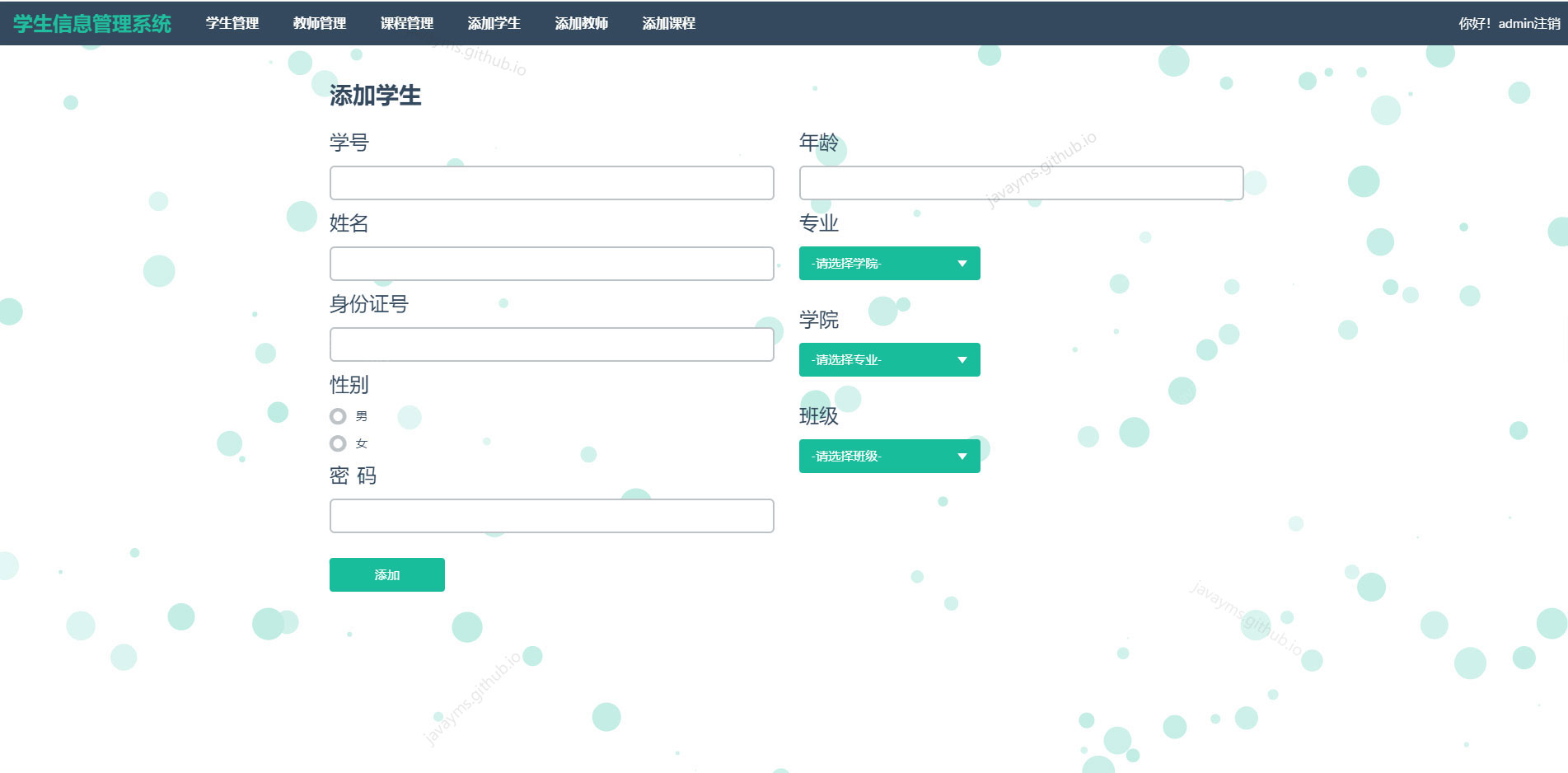Open the -请选择学院- dropdown
This screenshot has width=1568, height=773.
point(888,263)
